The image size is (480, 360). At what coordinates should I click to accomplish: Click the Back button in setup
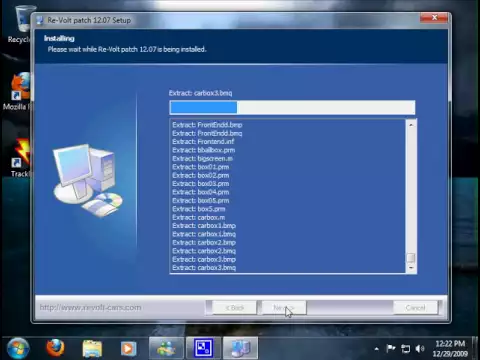click(235, 308)
